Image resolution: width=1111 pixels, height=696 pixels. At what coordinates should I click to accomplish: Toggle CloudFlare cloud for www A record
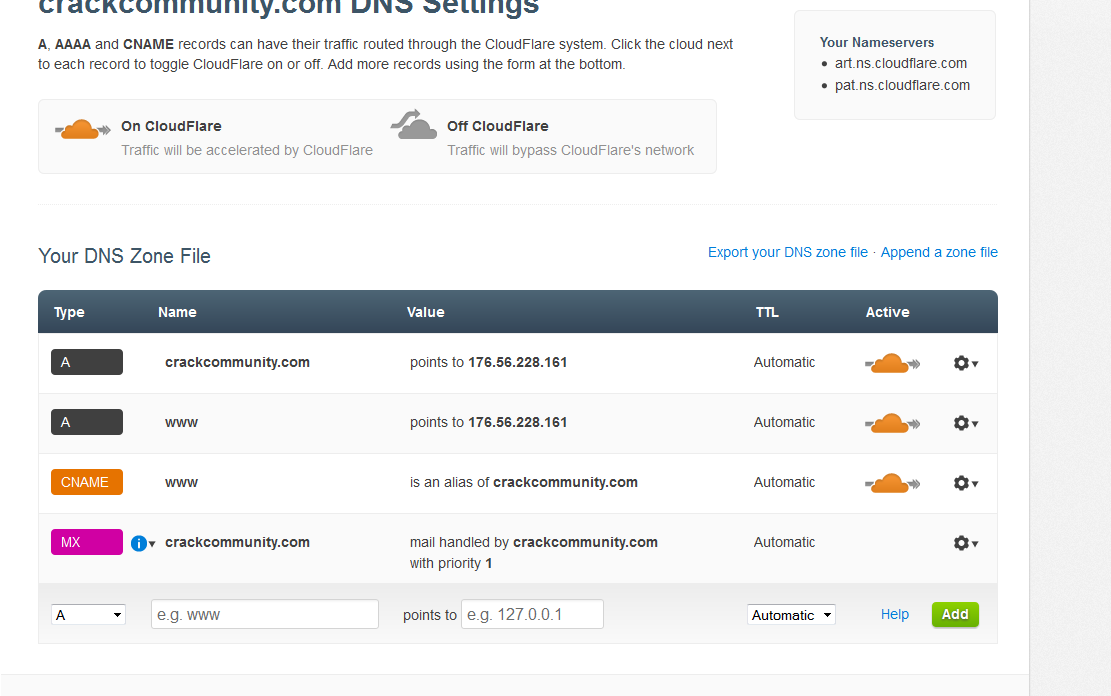pyautogui.click(x=892, y=423)
